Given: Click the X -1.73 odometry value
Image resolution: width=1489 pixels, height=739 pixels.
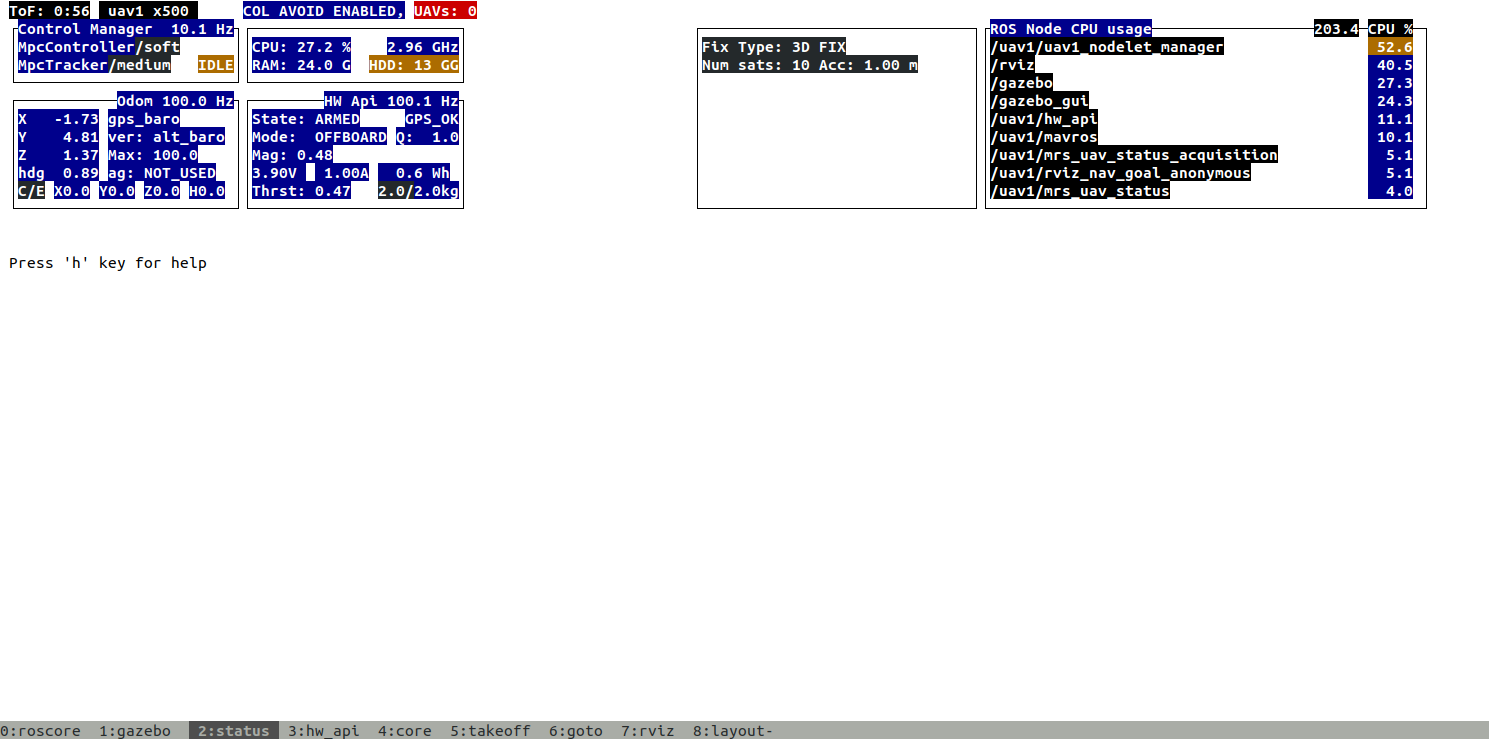Looking at the screenshot, I should click(58, 119).
